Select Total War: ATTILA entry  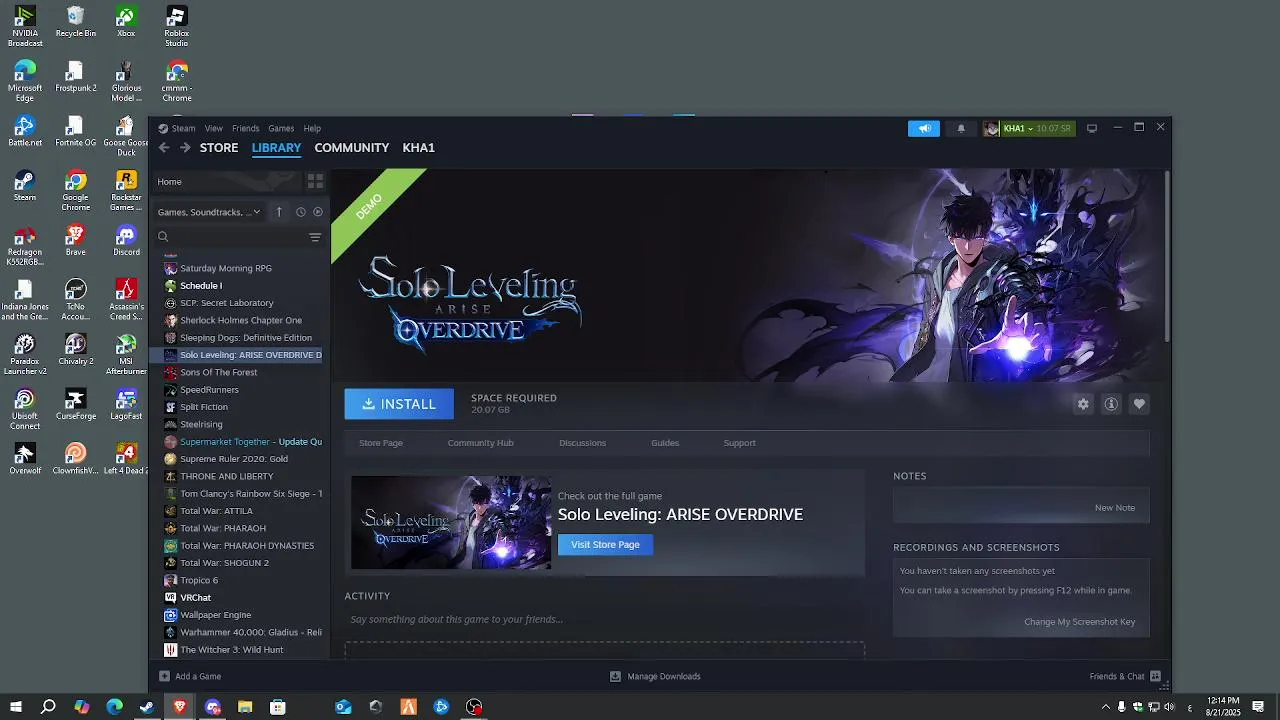(x=240, y=511)
